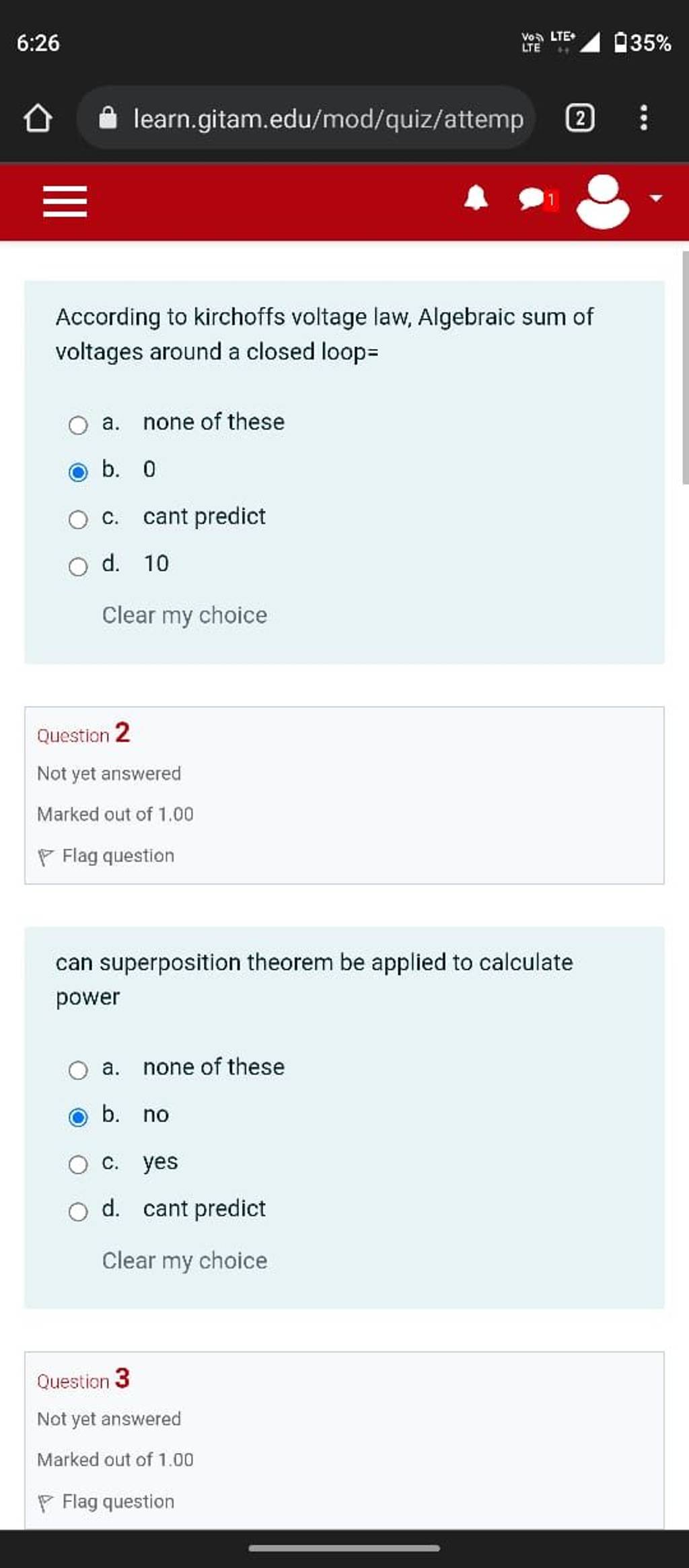Clear my choice for superposition question
This screenshot has height=1568, width=689.
click(x=184, y=1260)
